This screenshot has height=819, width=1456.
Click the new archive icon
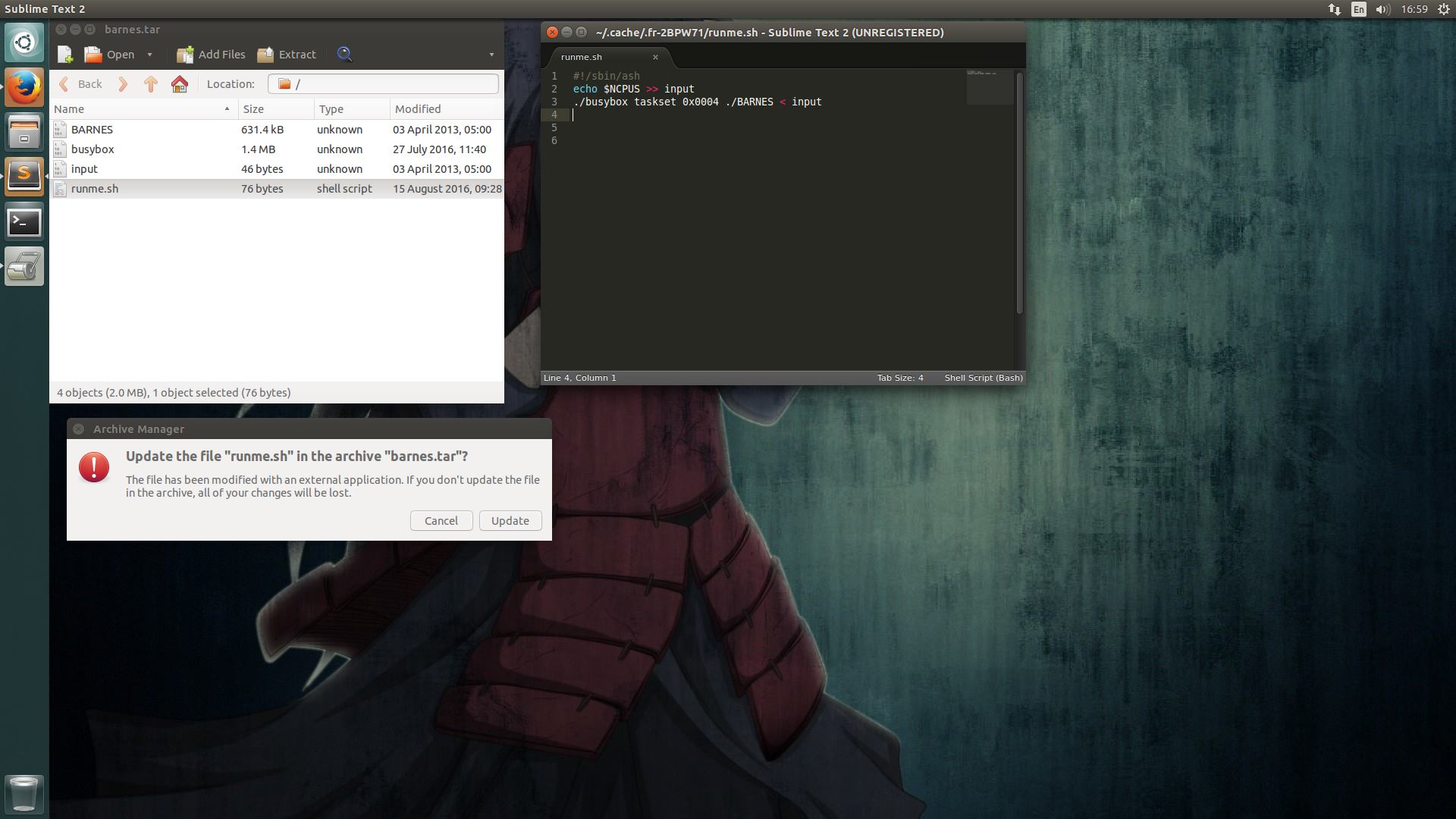(65, 55)
